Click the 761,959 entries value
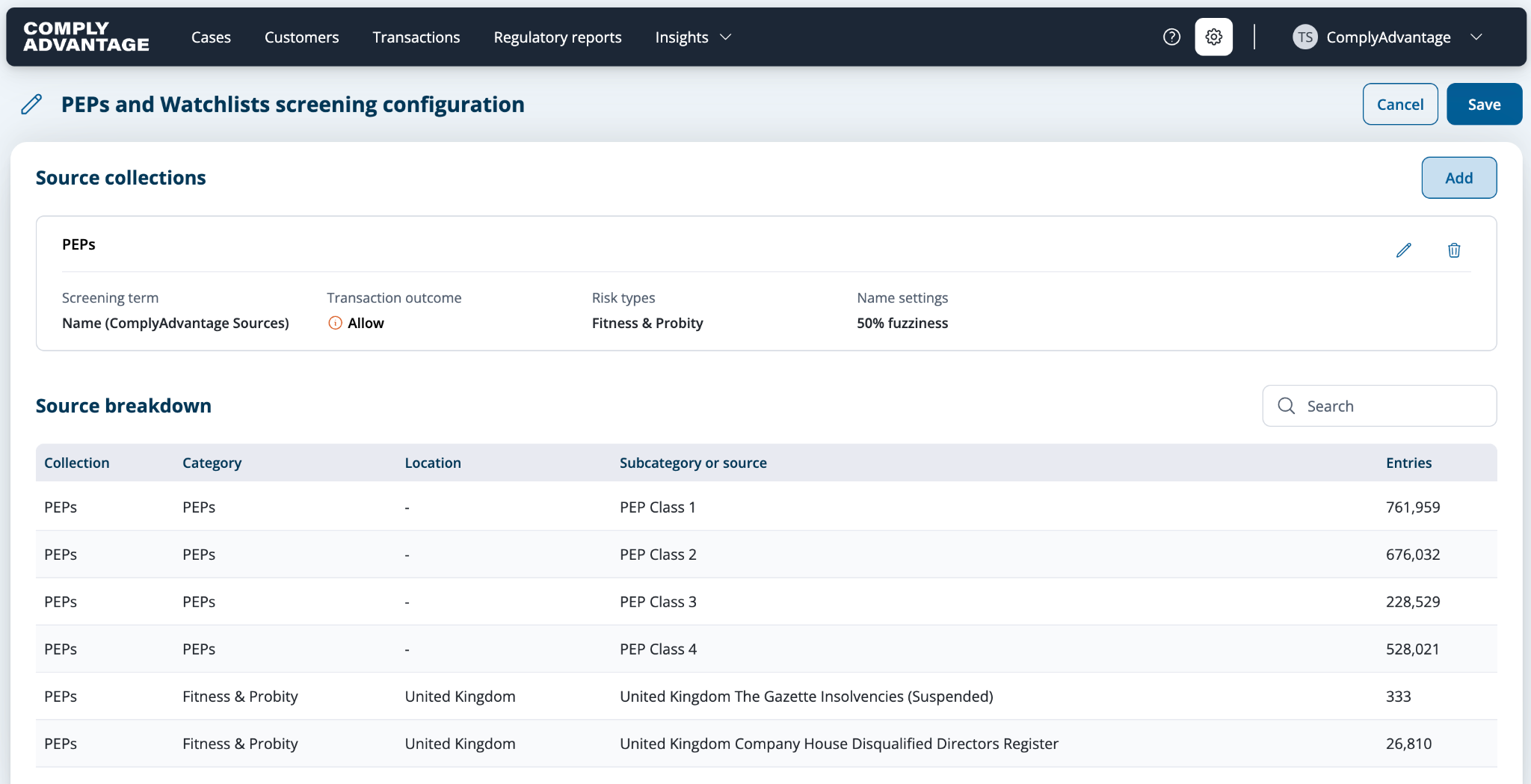1531x784 pixels. 1413,507
